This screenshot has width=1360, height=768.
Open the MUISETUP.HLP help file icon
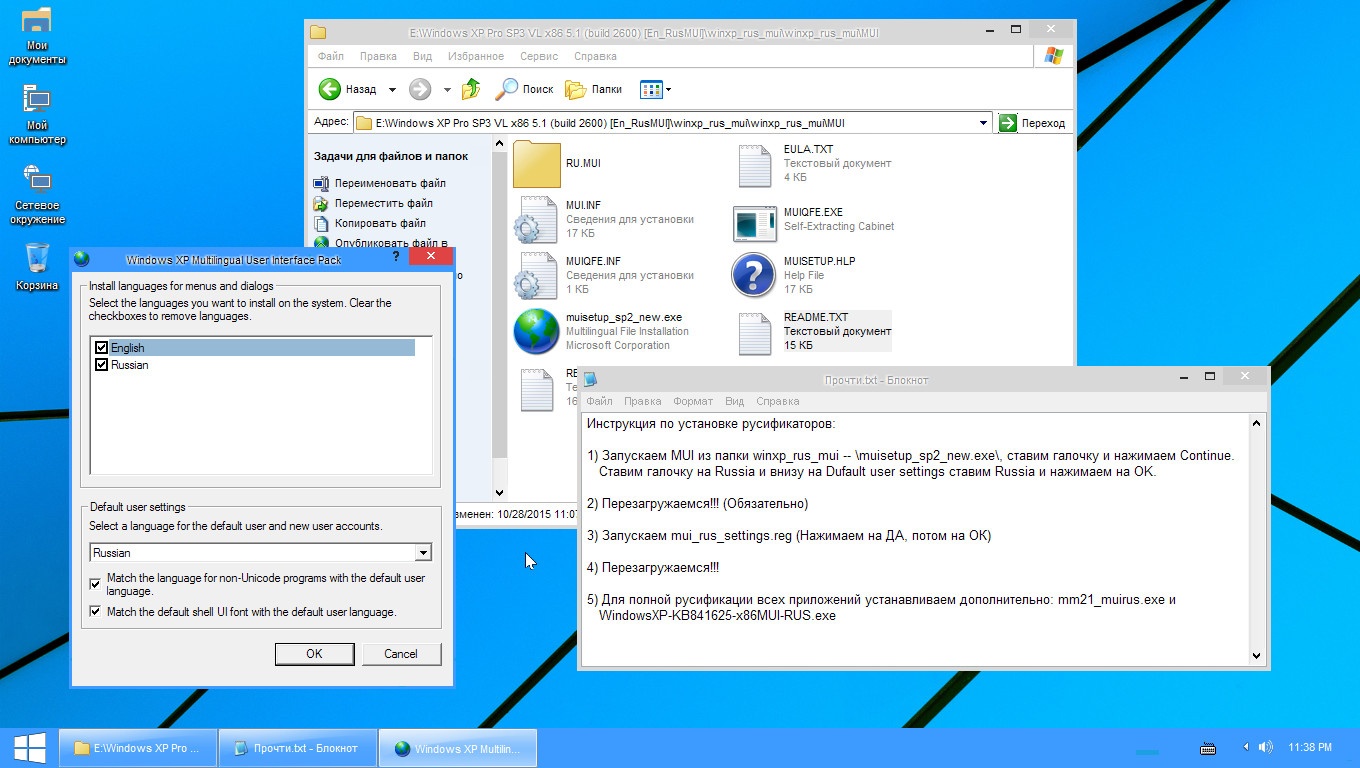point(753,274)
